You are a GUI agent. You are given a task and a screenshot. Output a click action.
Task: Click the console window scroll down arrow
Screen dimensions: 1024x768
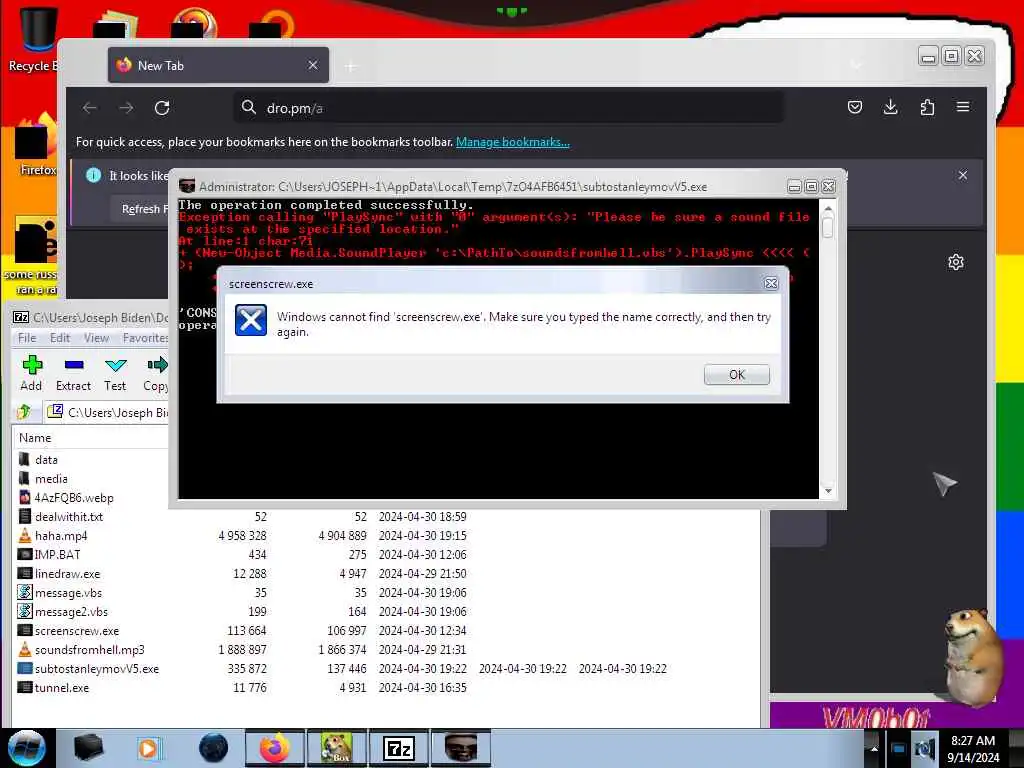828,490
